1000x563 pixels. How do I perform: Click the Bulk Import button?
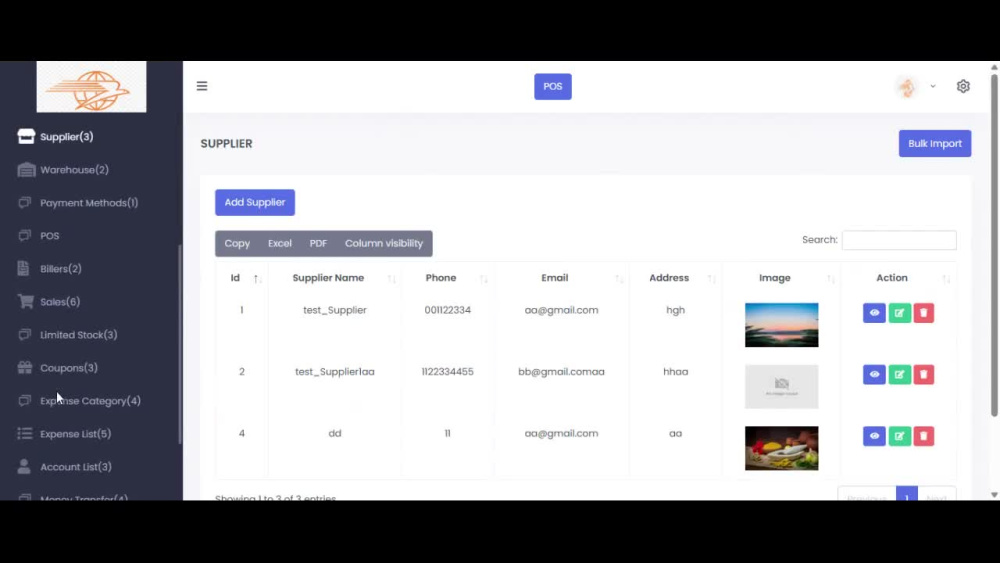click(934, 143)
